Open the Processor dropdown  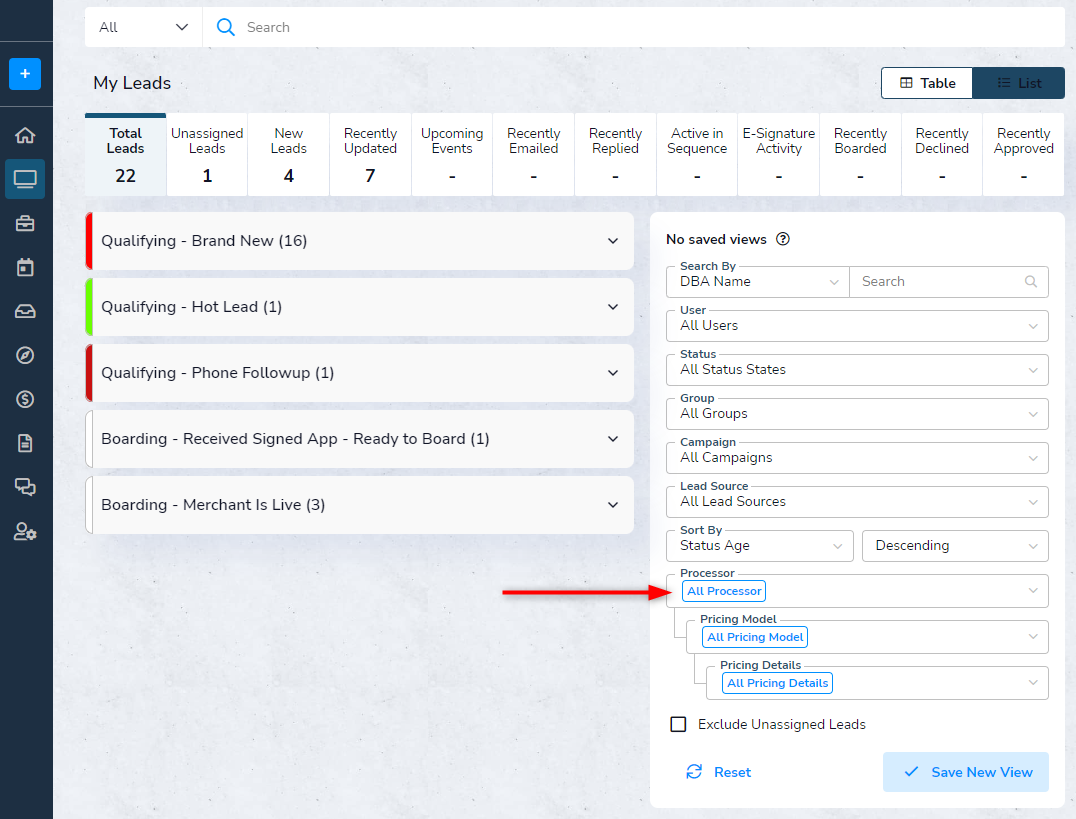pyautogui.click(x=857, y=591)
